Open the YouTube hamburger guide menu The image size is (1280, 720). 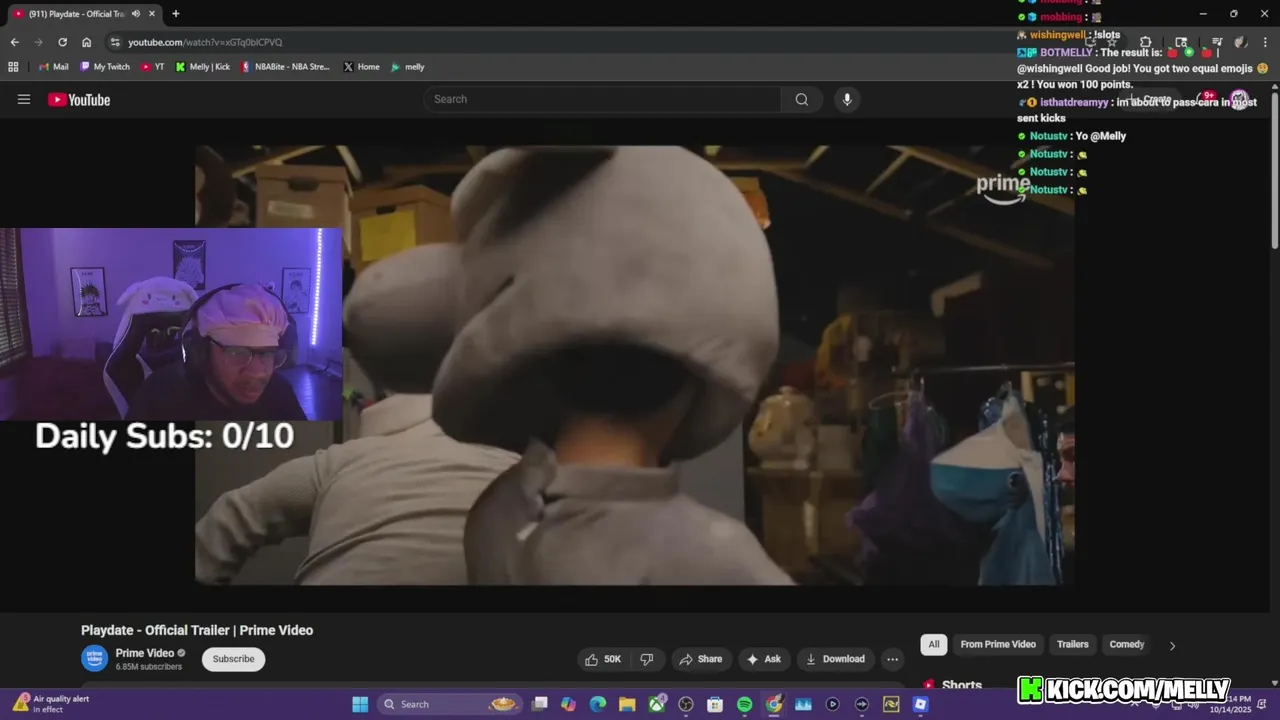[24, 99]
